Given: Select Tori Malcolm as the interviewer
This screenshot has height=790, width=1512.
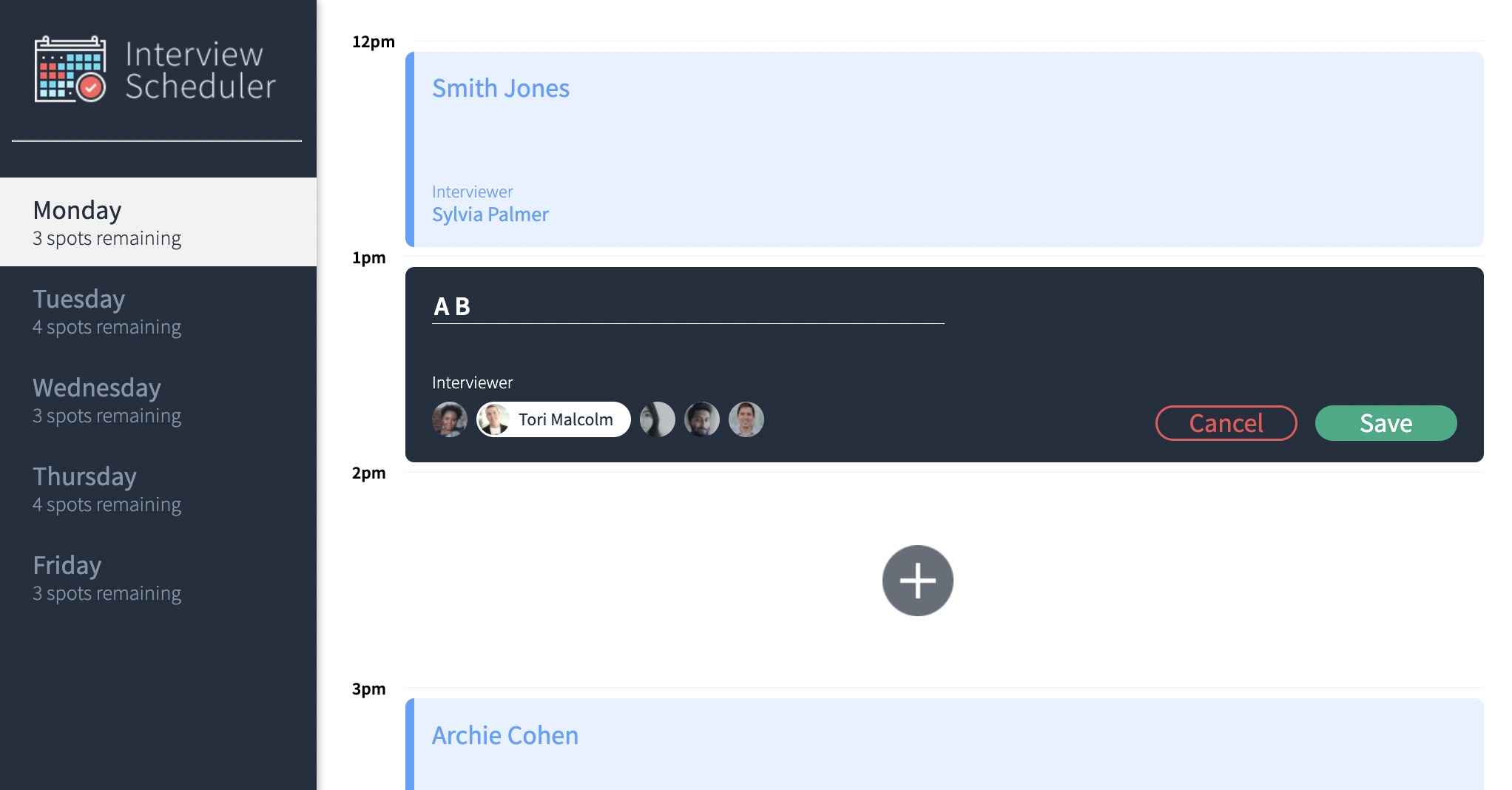Looking at the screenshot, I should (x=553, y=419).
